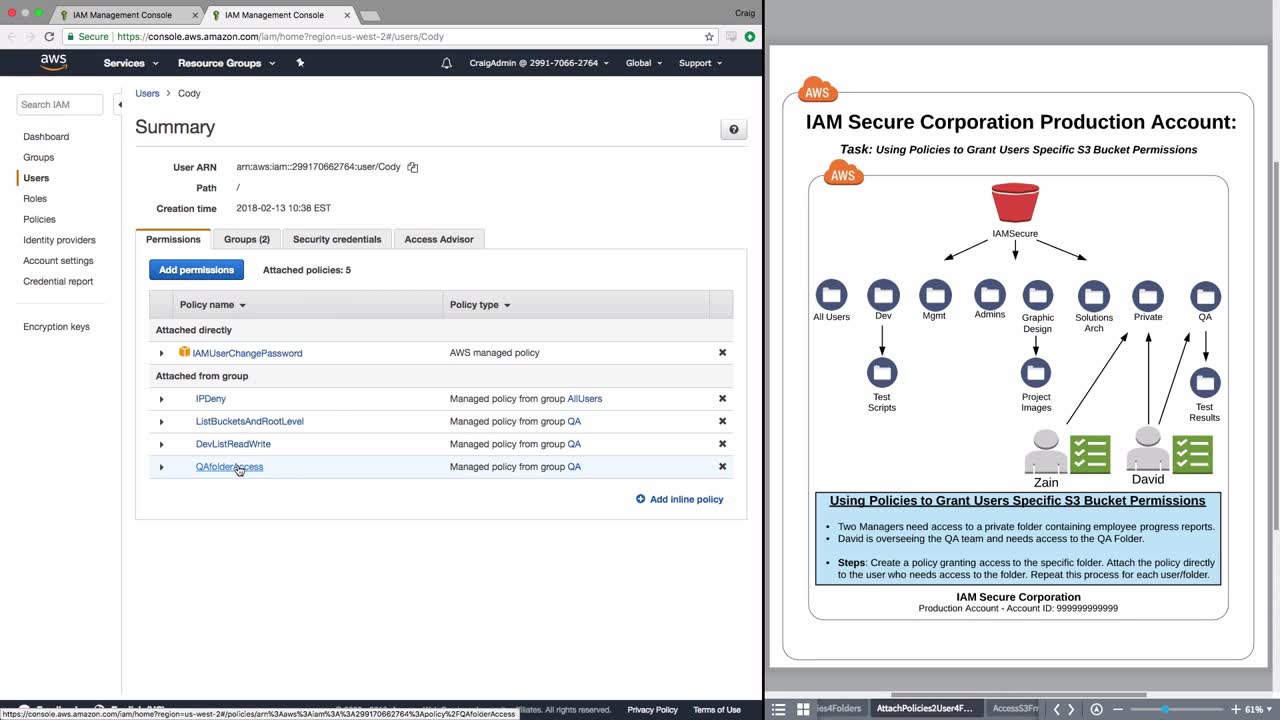1280x720 pixels.
Task: Switch to the Access Advisor tab
Action: [x=439, y=240]
